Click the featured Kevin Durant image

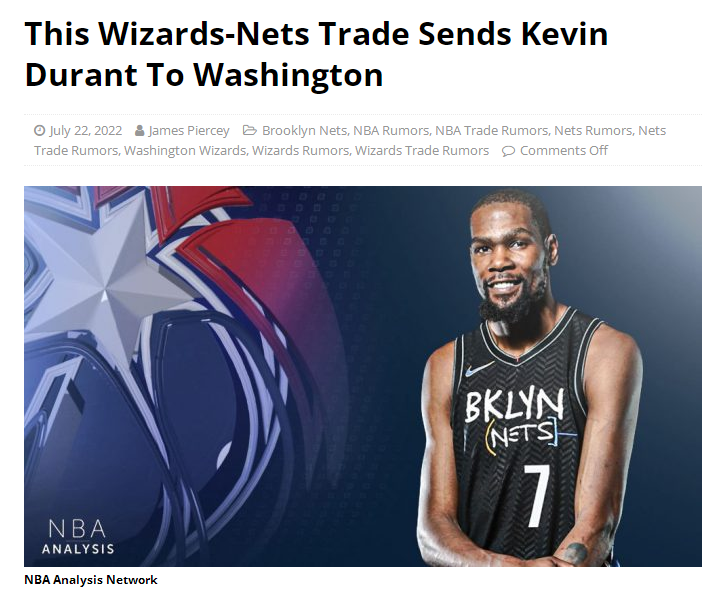tap(363, 376)
